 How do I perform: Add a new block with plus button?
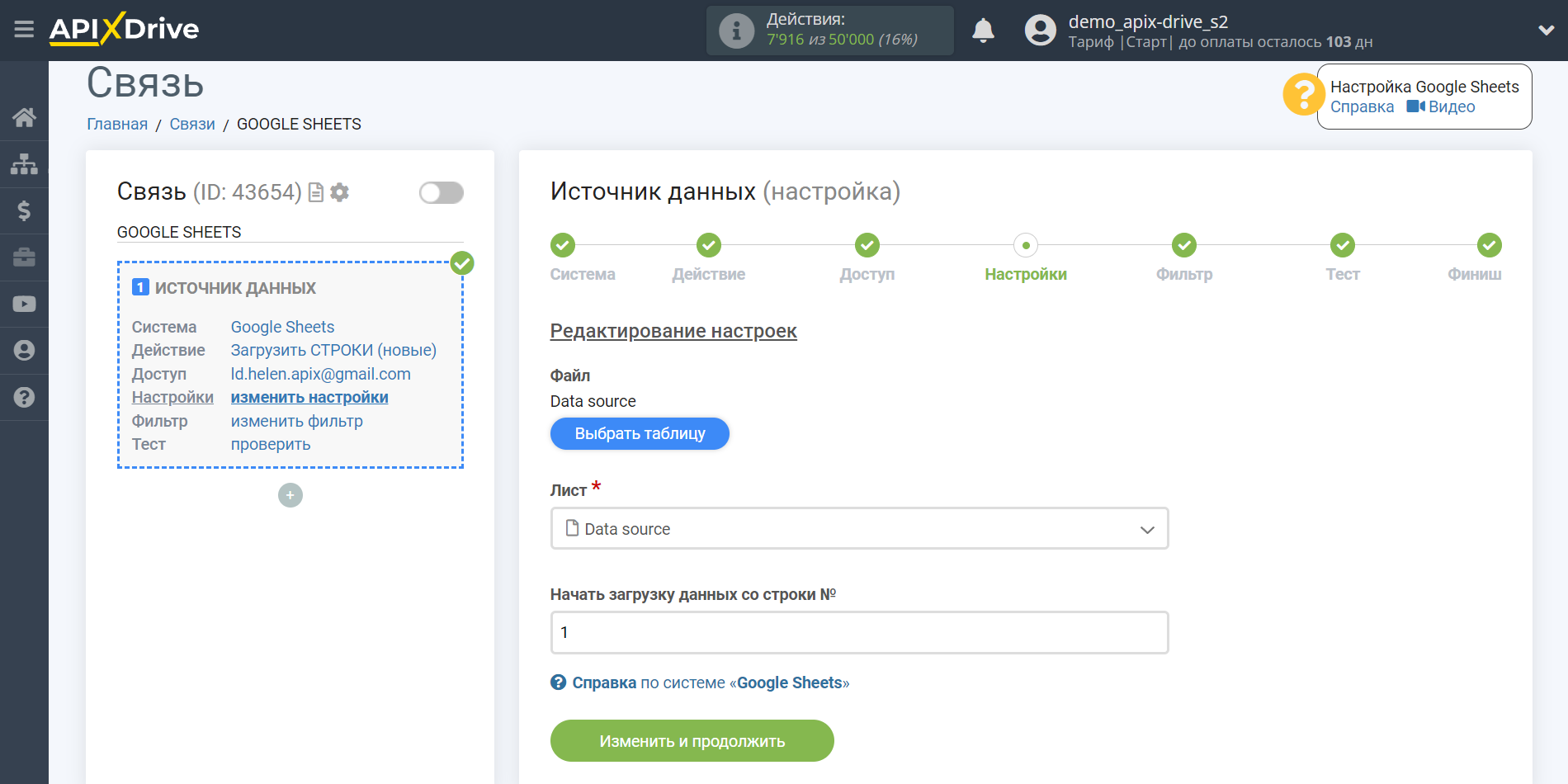290,495
